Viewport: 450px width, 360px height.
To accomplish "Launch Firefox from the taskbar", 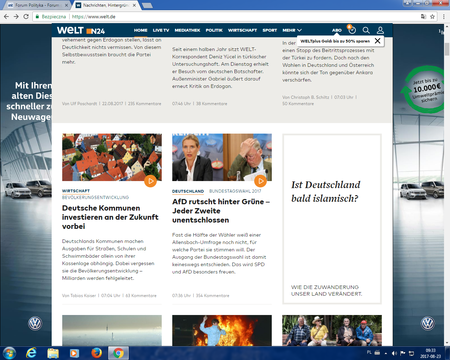I will coord(96,353).
